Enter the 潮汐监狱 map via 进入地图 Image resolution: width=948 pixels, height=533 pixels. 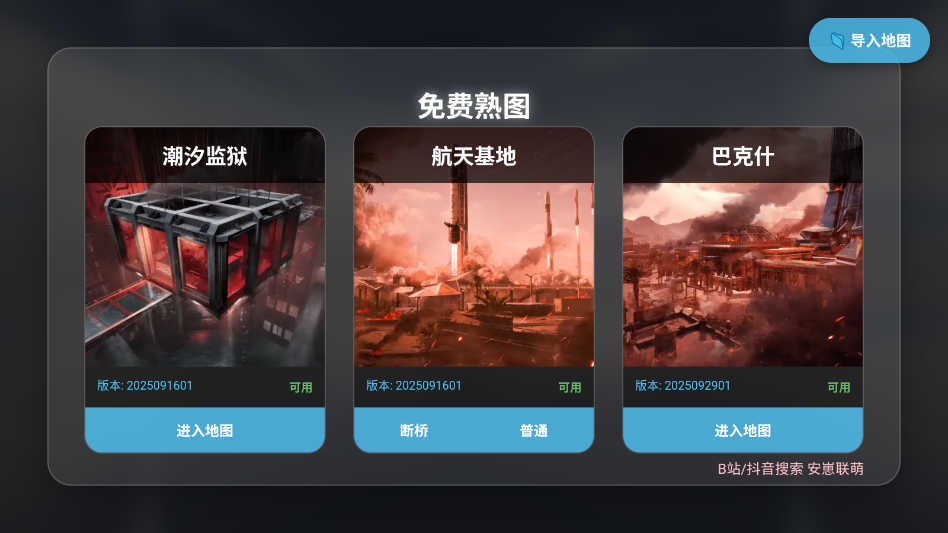[x=205, y=430]
